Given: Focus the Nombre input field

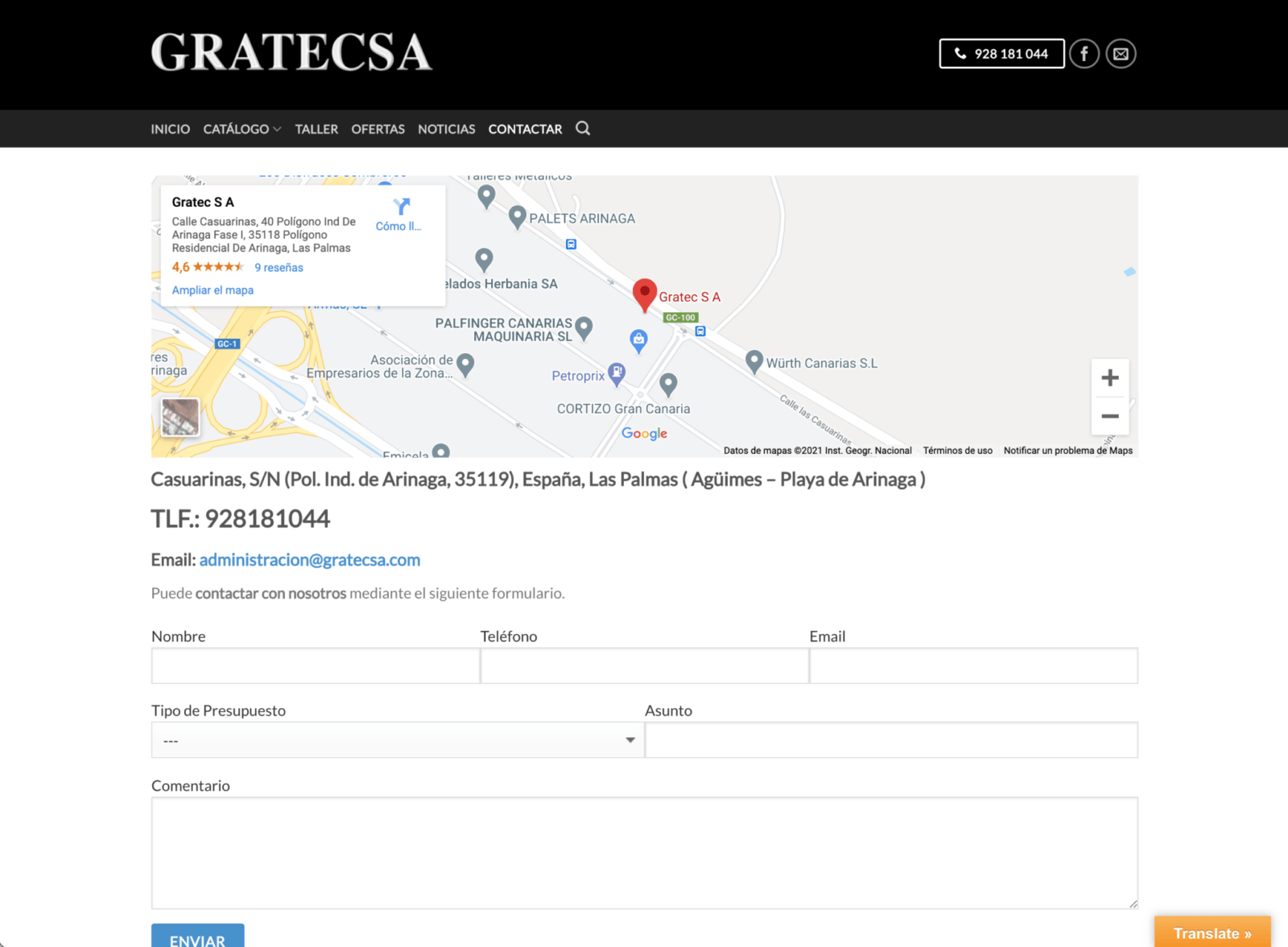Looking at the screenshot, I should pos(316,666).
